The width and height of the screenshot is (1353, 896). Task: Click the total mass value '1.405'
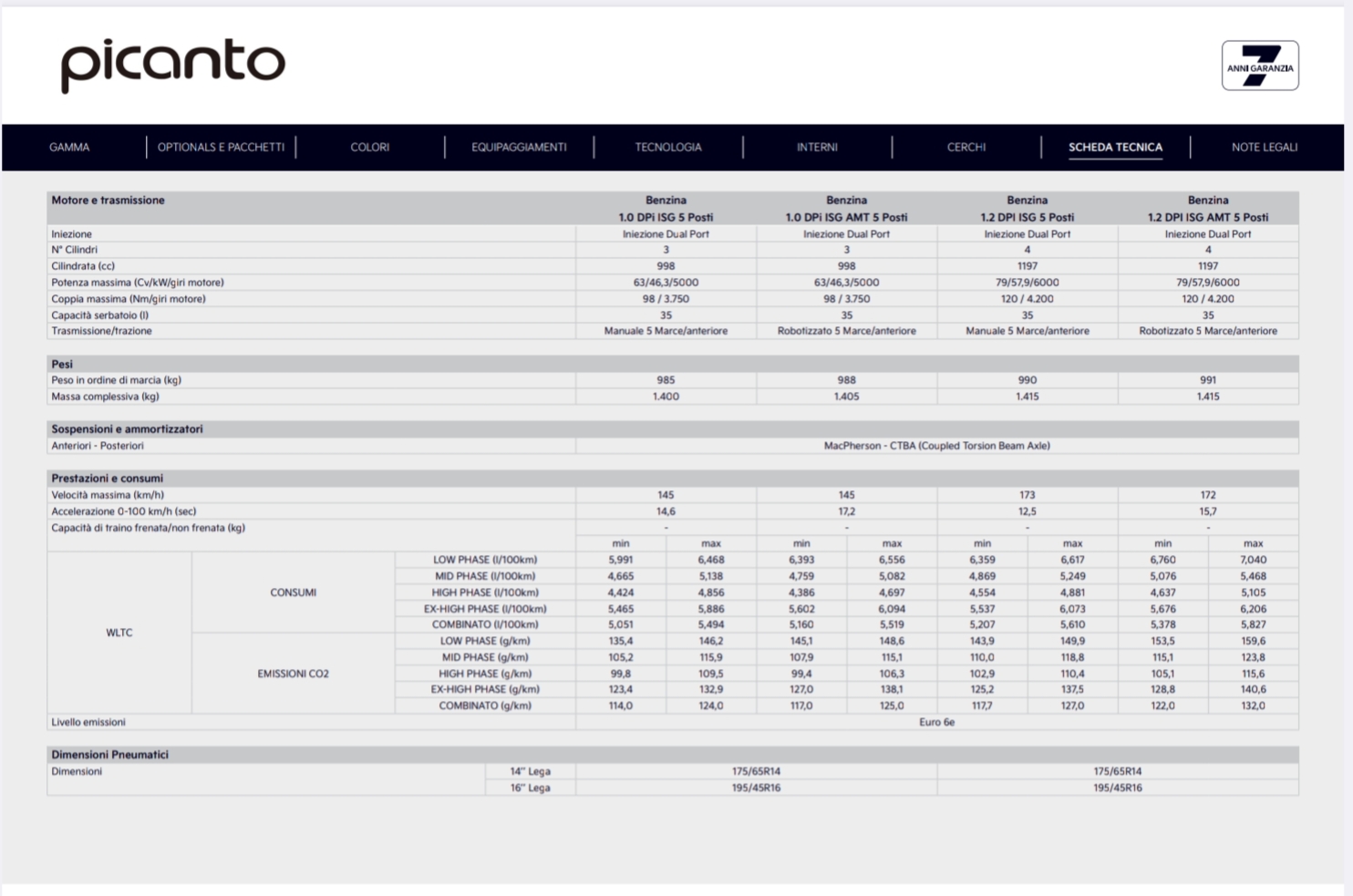click(x=846, y=397)
